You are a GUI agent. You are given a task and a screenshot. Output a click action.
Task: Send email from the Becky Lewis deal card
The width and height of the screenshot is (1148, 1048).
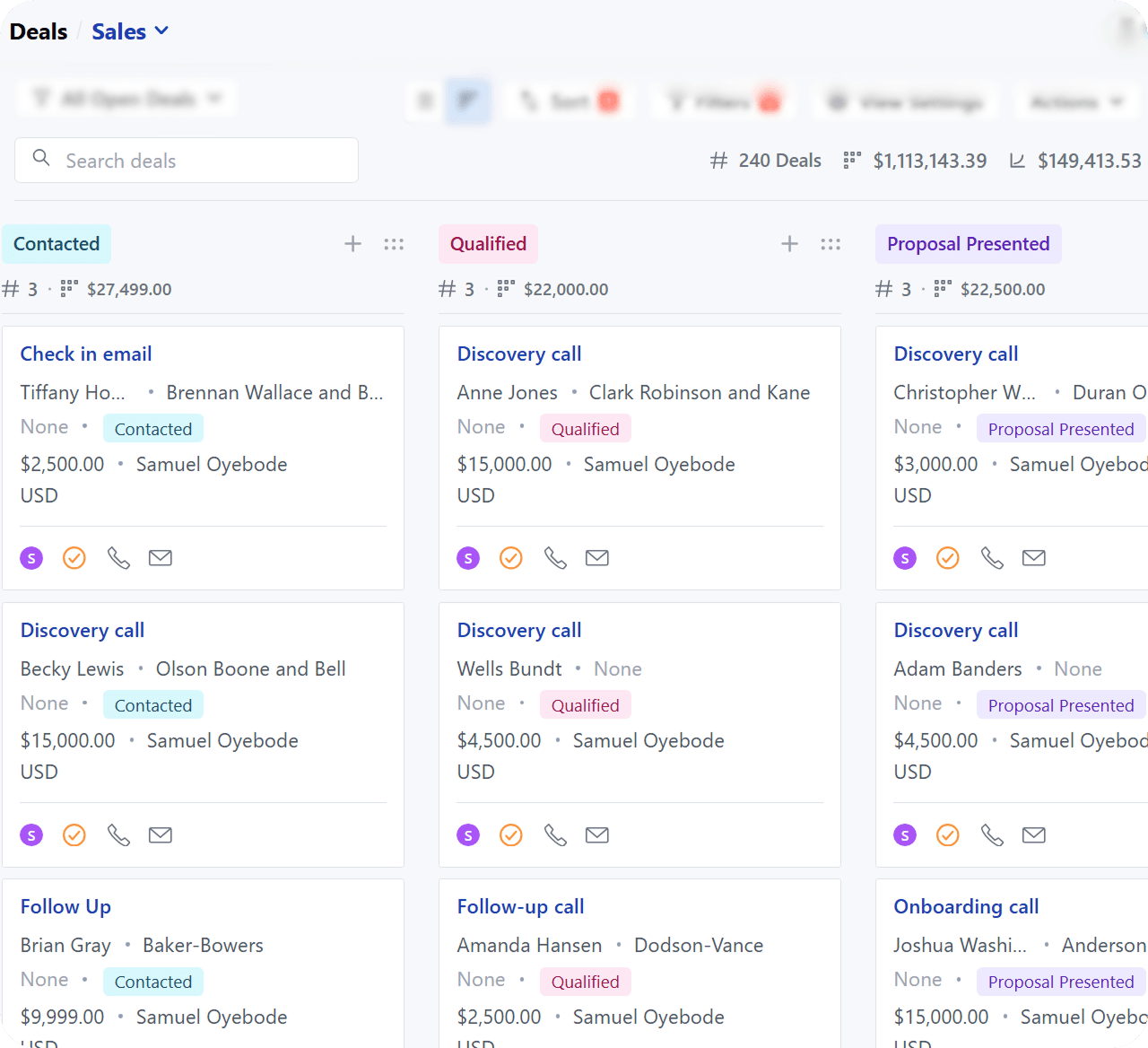point(161,835)
